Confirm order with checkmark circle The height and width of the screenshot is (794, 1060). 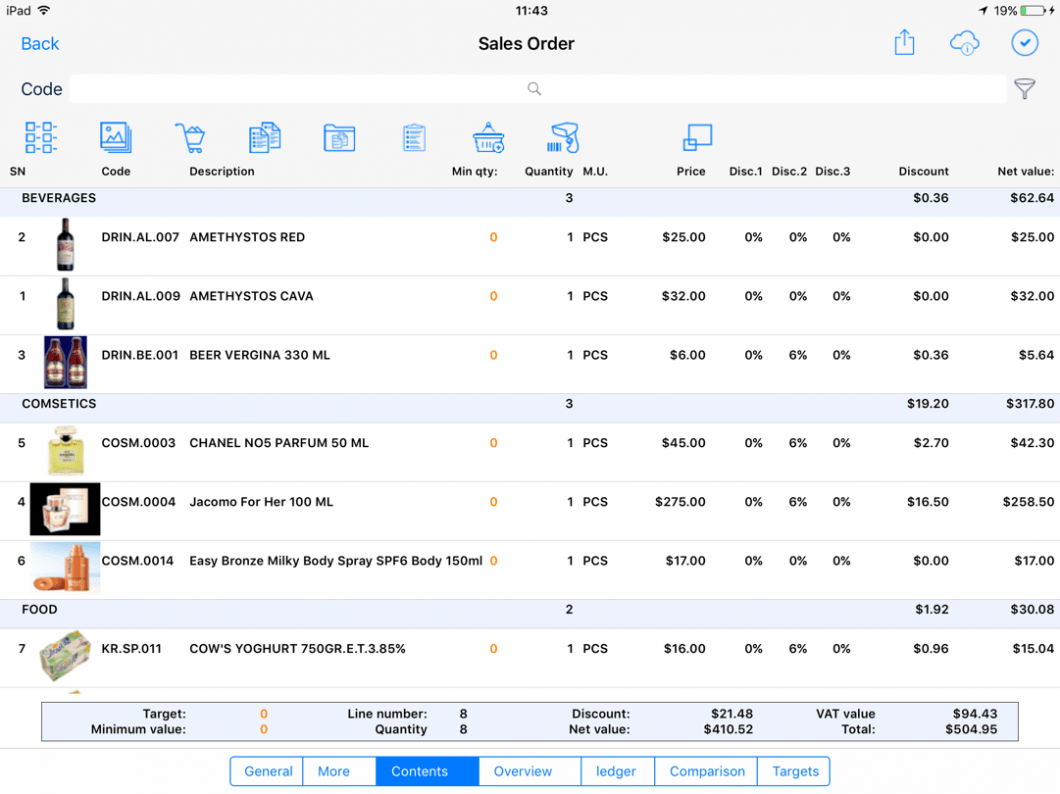(1025, 43)
